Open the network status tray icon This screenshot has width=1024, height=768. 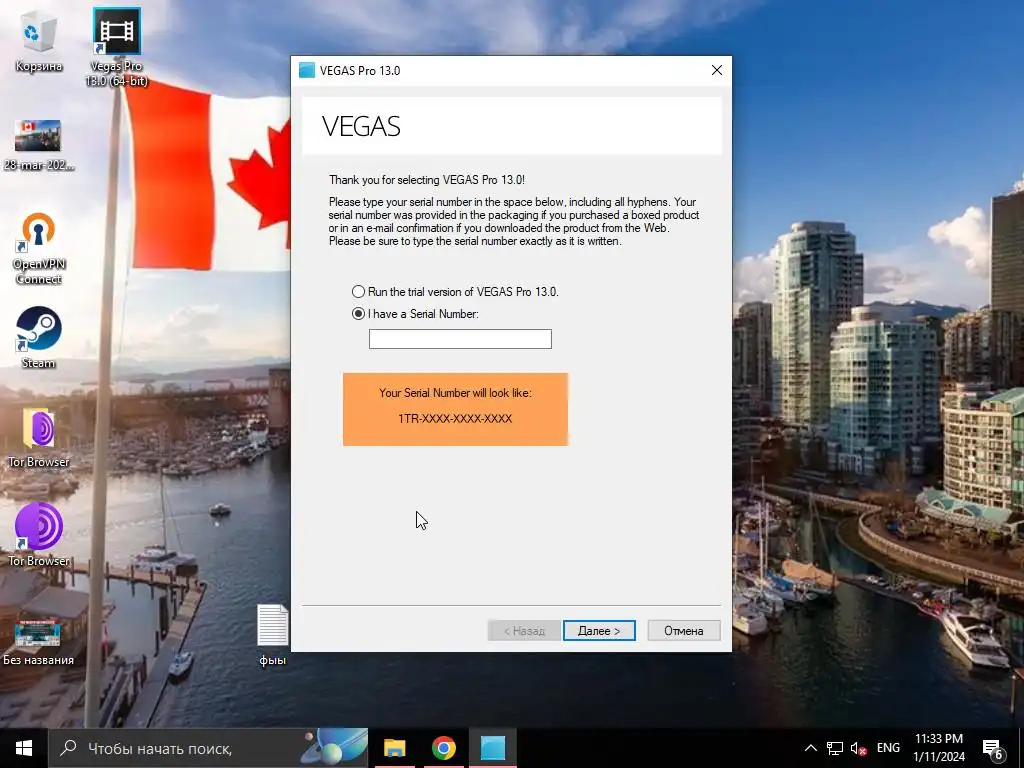835,748
